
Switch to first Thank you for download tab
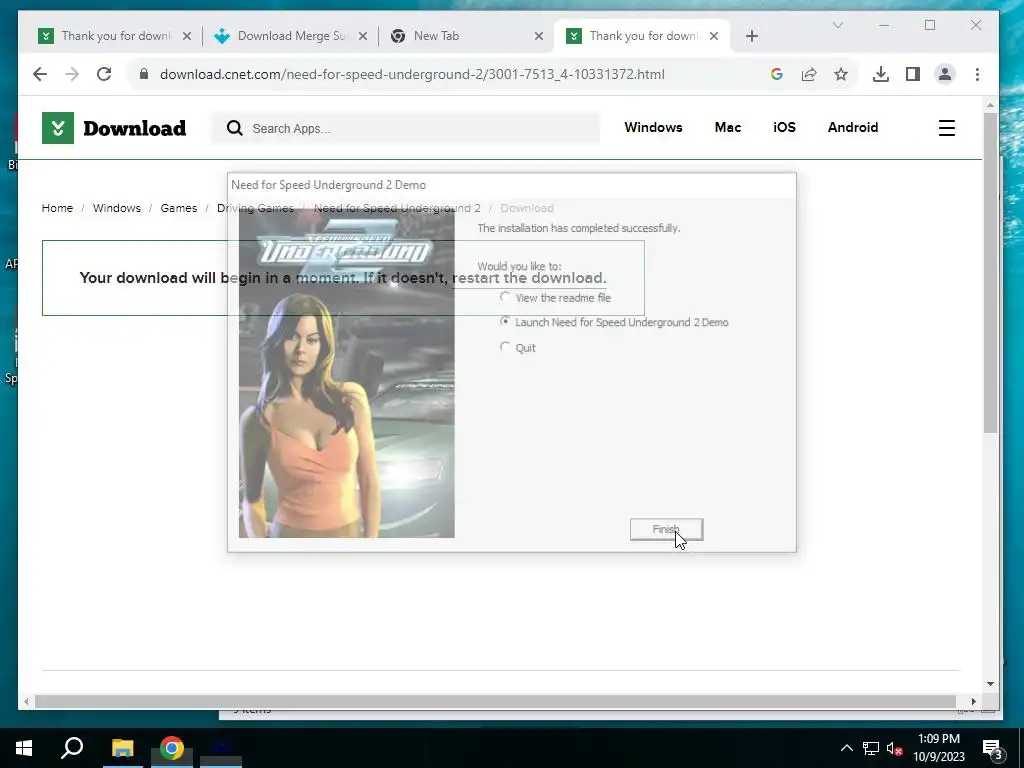tap(116, 36)
